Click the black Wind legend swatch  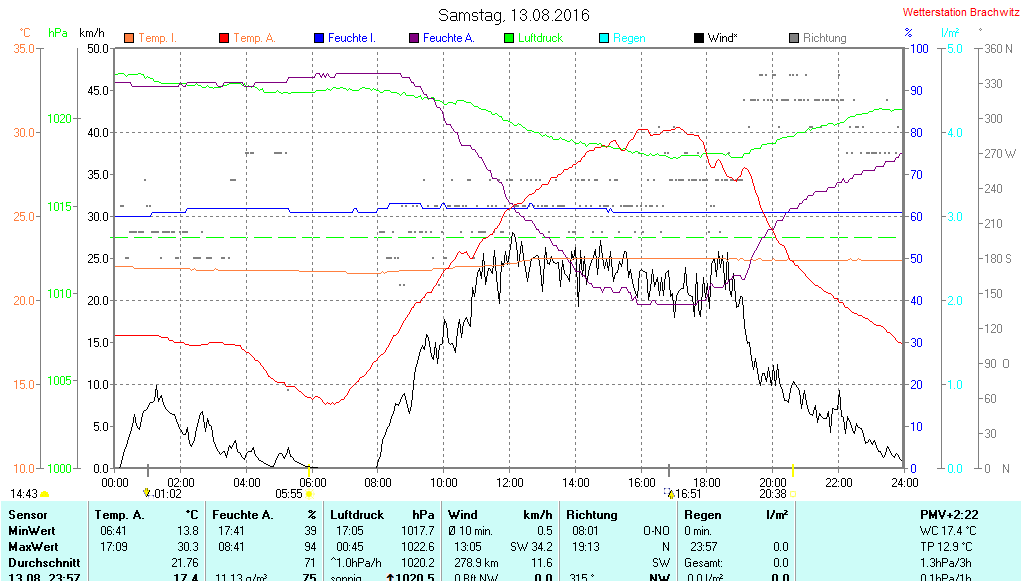click(x=698, y=38)
